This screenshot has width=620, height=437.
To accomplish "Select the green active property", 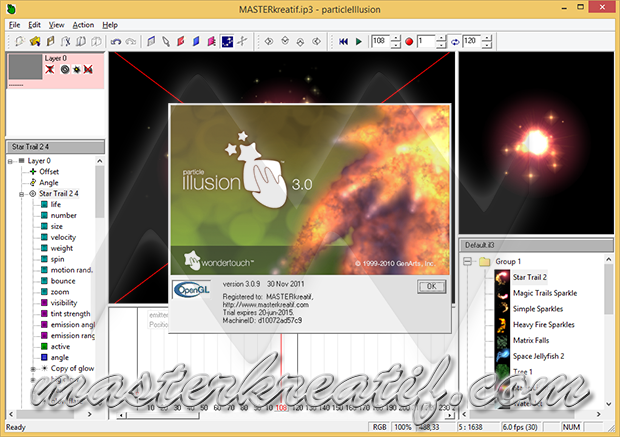I will (60, 346).
